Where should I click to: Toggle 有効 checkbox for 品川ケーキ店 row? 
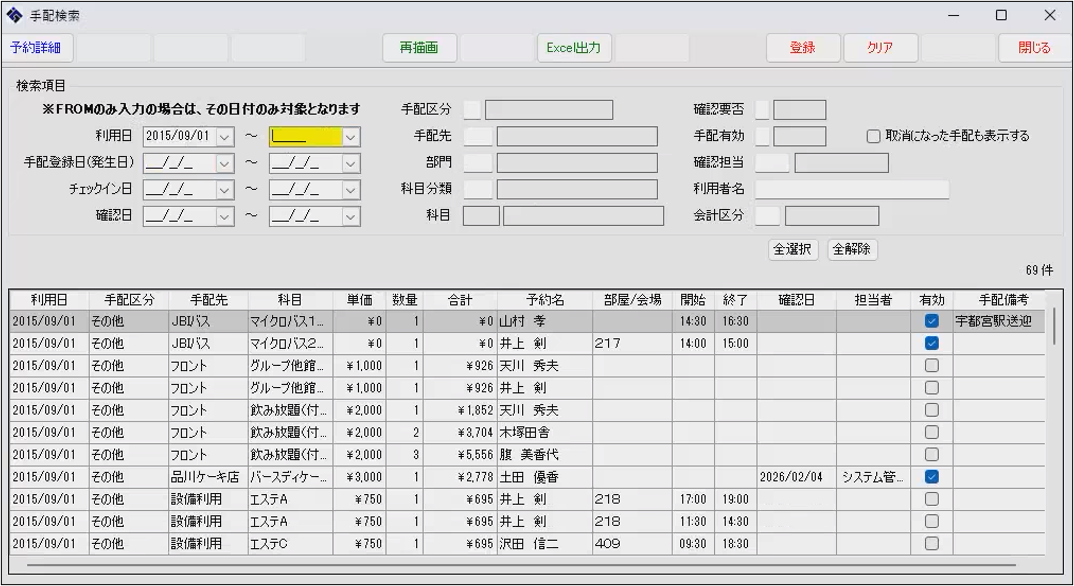(931, 477)
